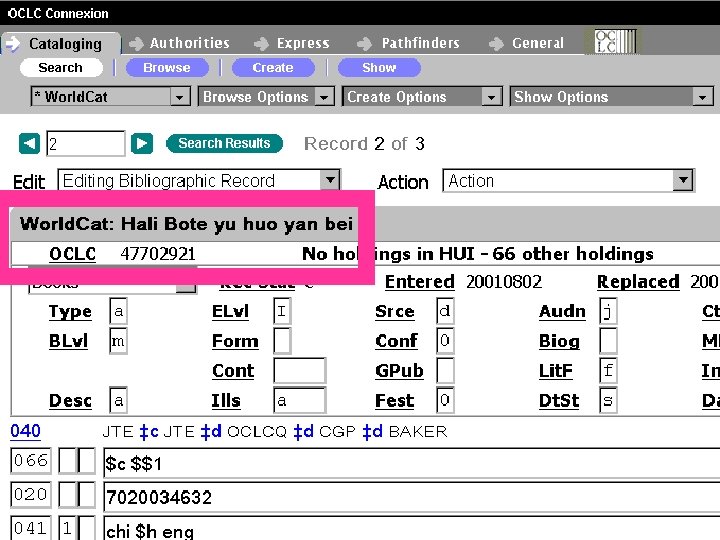The image size is (720, 540).
Task: Click the 020 tag box
Action: 31,495
